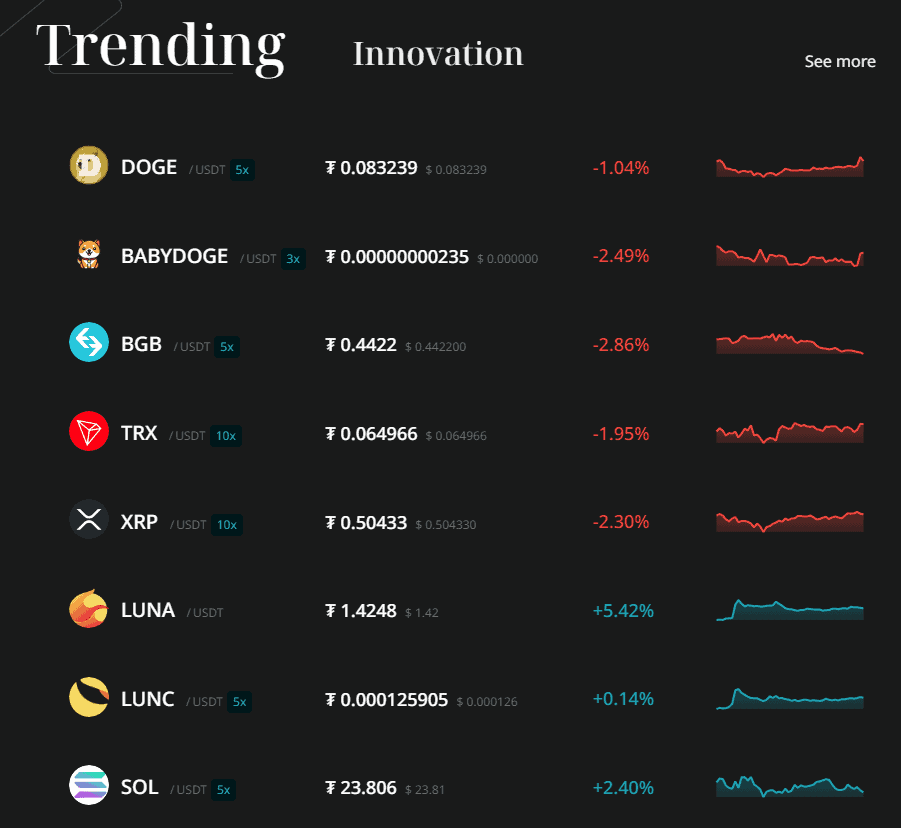Click the TRON red triangle icon

click(88, 432)
